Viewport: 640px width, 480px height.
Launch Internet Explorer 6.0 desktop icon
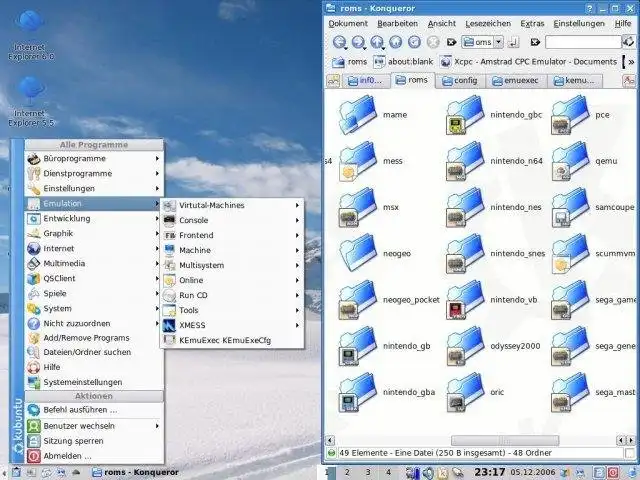(x=31, y=35)
